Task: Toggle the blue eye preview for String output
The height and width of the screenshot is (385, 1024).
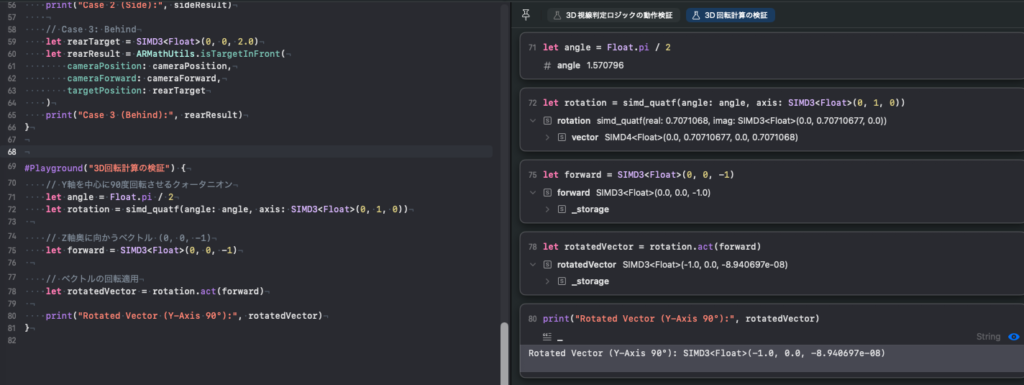Action: pyautogui.click(x=1014, y=337)
